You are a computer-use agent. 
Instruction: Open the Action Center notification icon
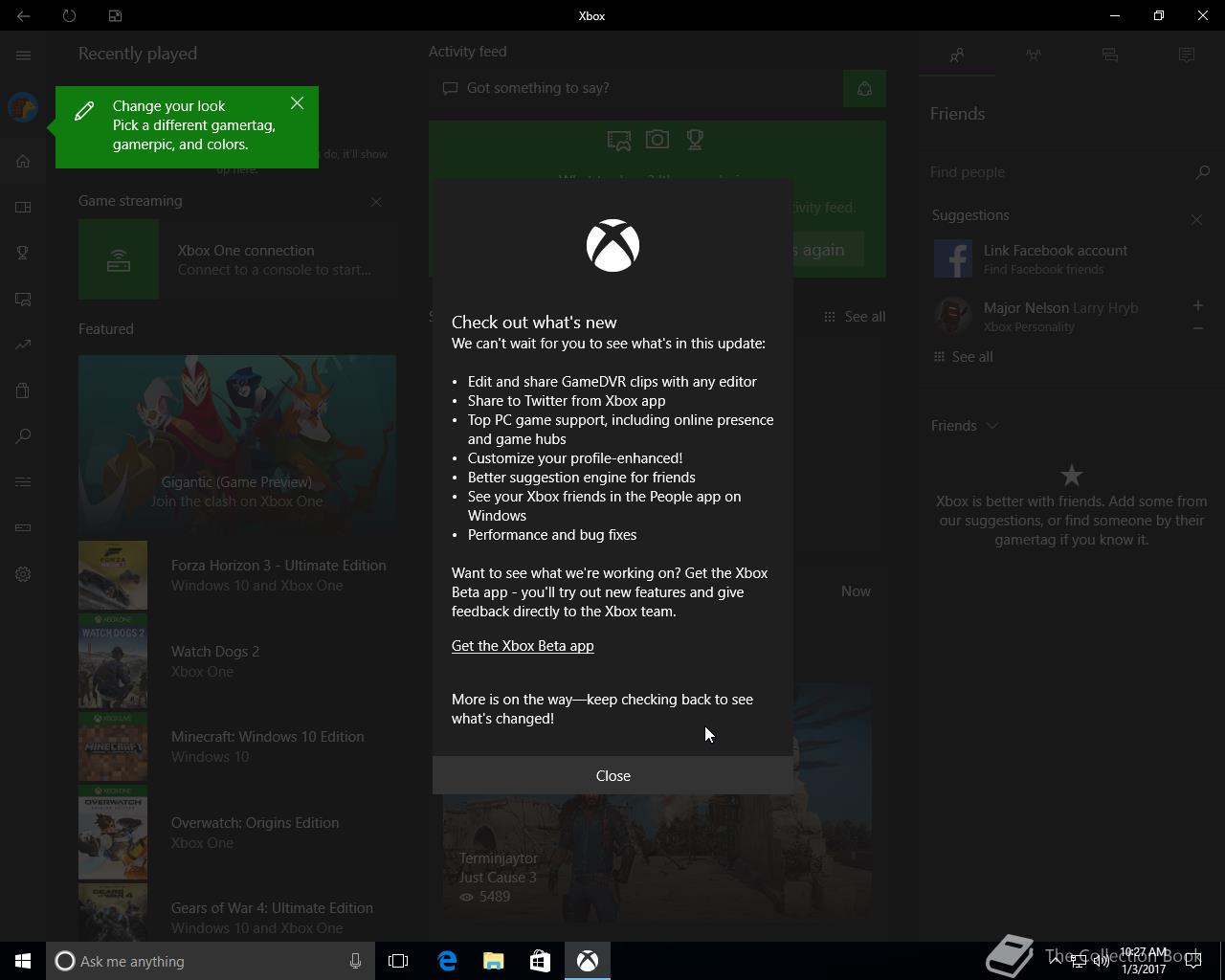(x=1193, y=961)
